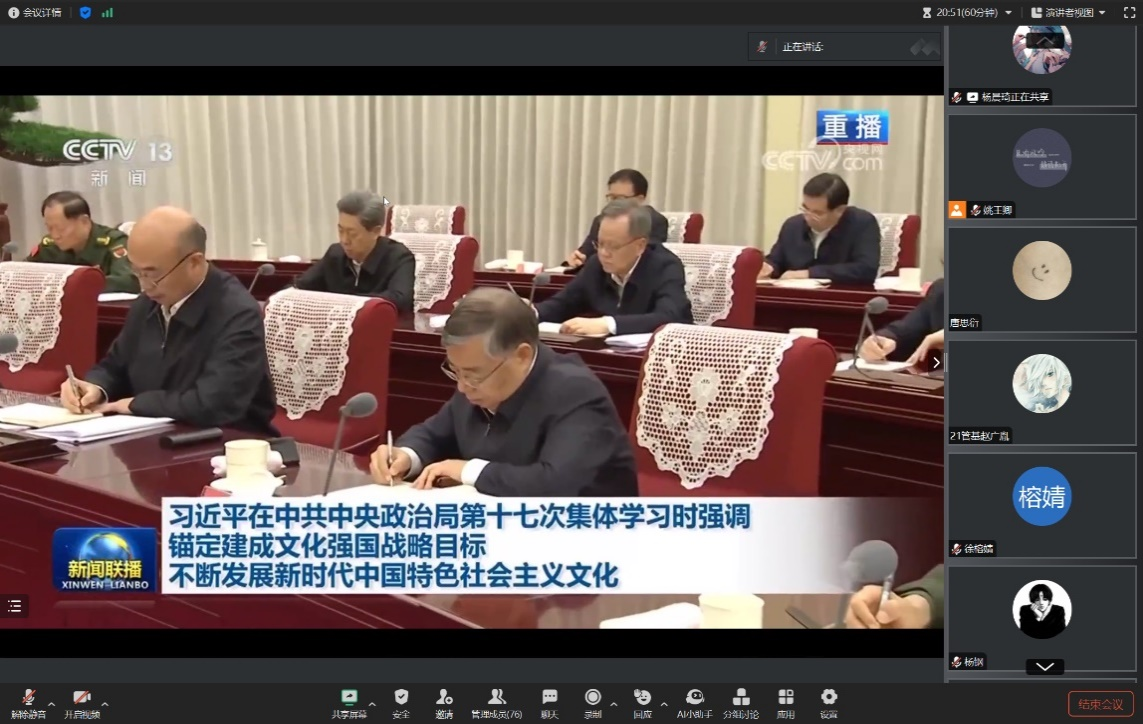This screenshot has height=724, width=1143.
Task: Turn on camera with 开启视频
Action: [x=82, y=701]
